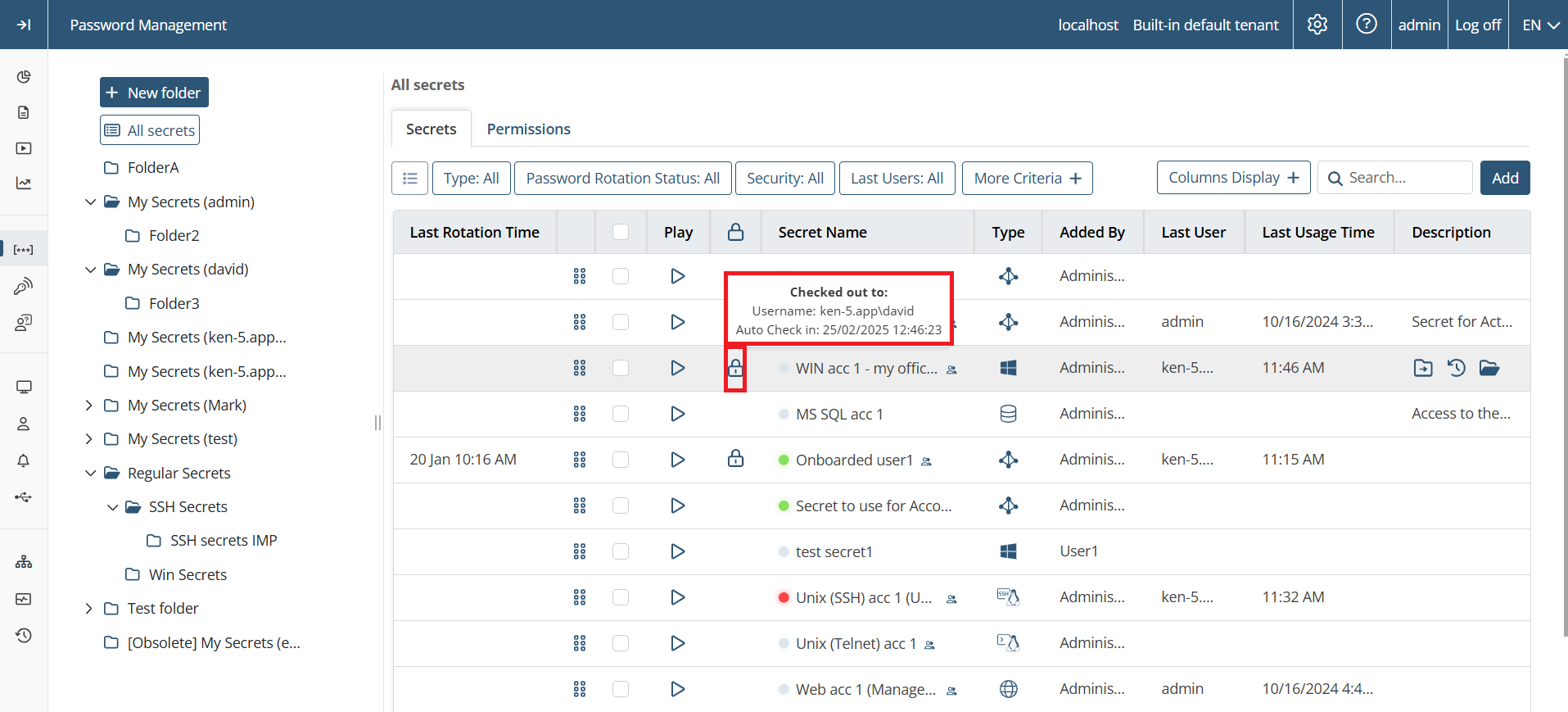The image size is (1568, 712).
Task: Select FolderA in the folder tree
Action: pos(153,168)
